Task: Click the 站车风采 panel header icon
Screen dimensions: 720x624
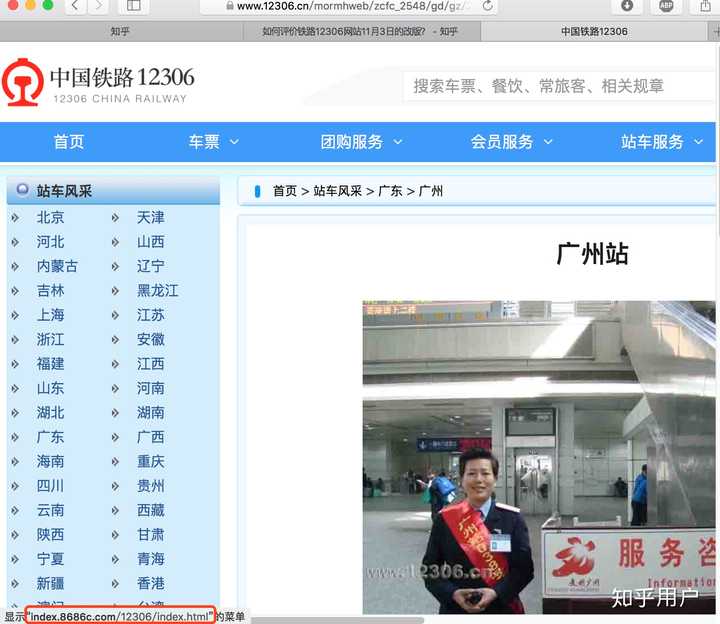Action: point(22,189)
